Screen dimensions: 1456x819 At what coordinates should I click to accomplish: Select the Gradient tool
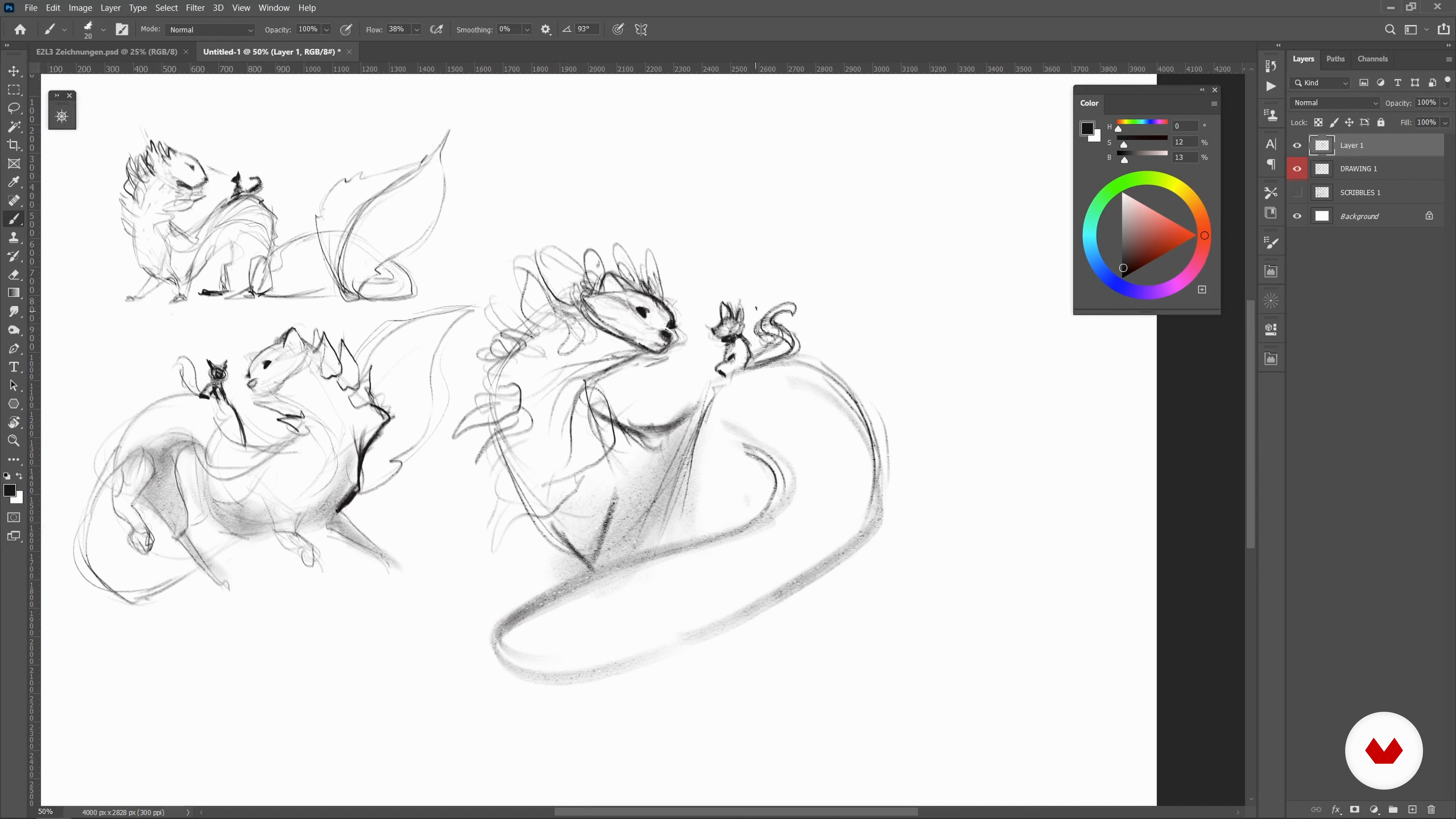click(x=14, y=293)
